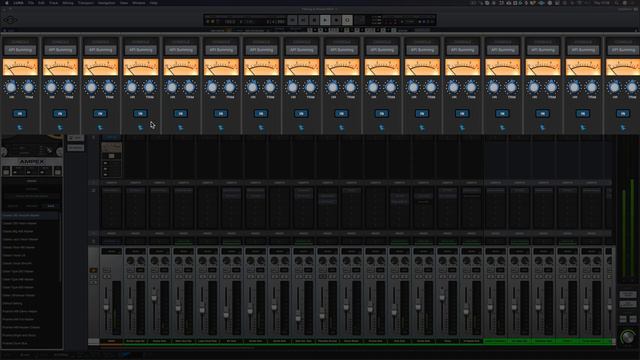
Task: Click the VU meter on the eighth summing strip
Action: click(302, 67)
